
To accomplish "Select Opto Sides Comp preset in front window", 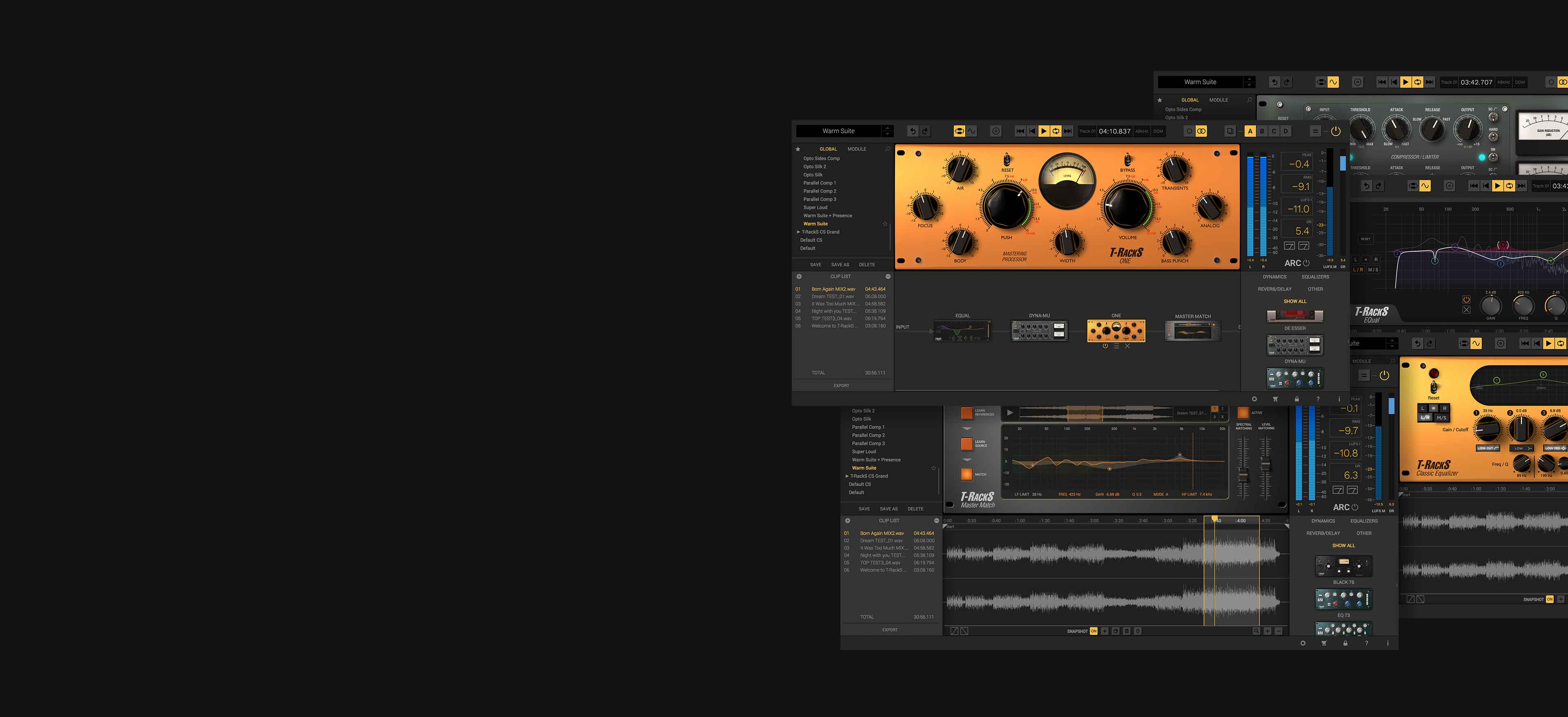I will coord(821,158).
